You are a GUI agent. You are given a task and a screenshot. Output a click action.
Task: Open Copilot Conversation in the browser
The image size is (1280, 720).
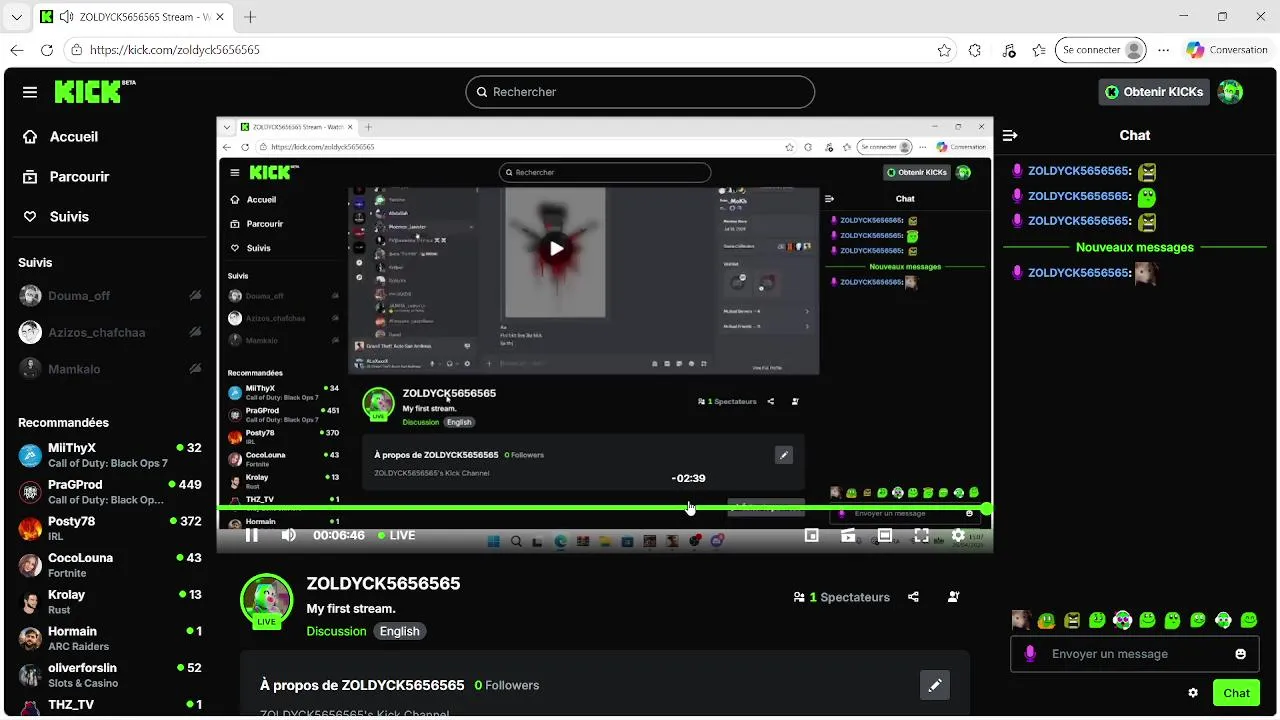[1227, 50]
